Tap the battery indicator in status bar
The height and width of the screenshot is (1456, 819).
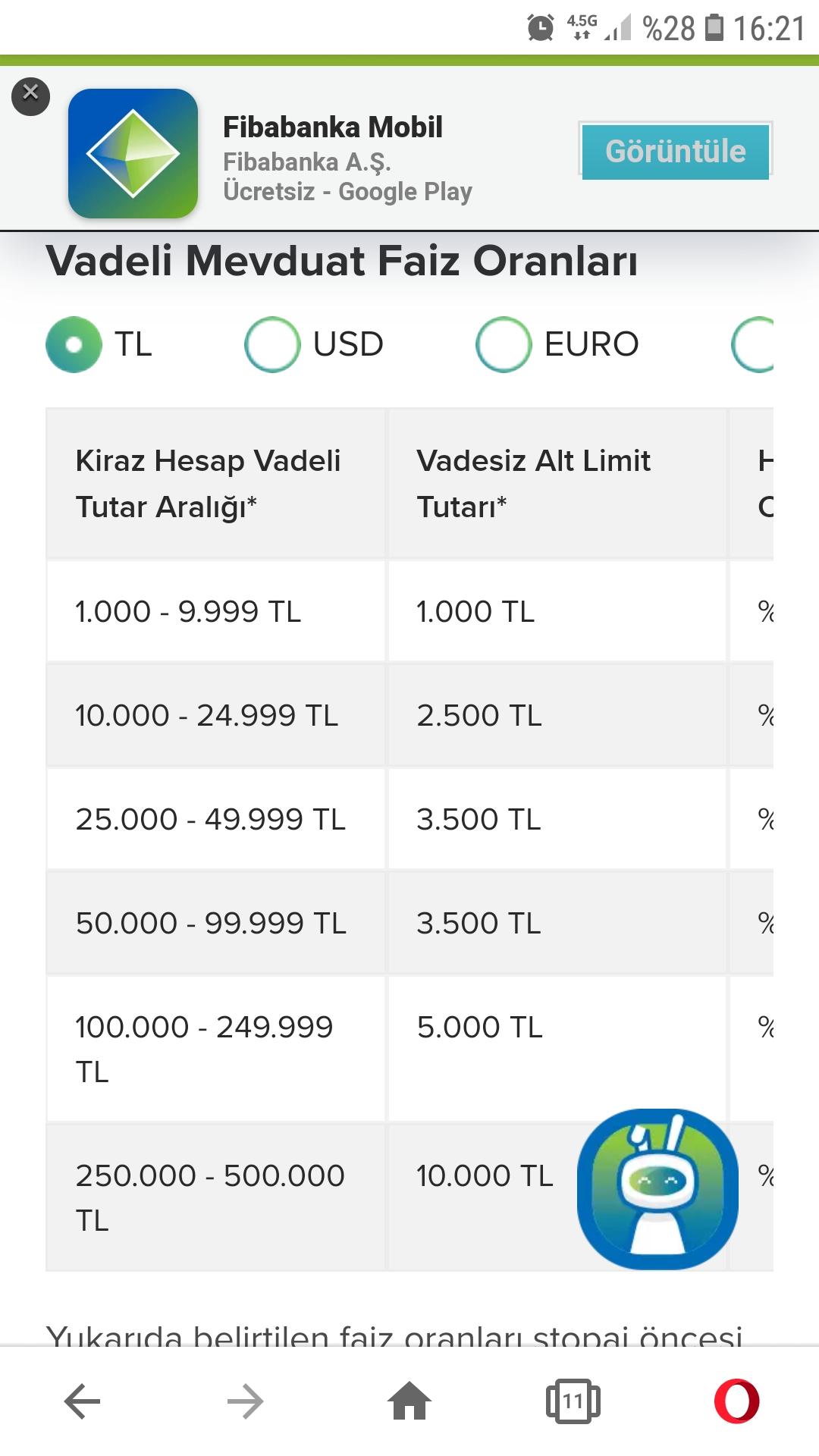tap(714, 27)
